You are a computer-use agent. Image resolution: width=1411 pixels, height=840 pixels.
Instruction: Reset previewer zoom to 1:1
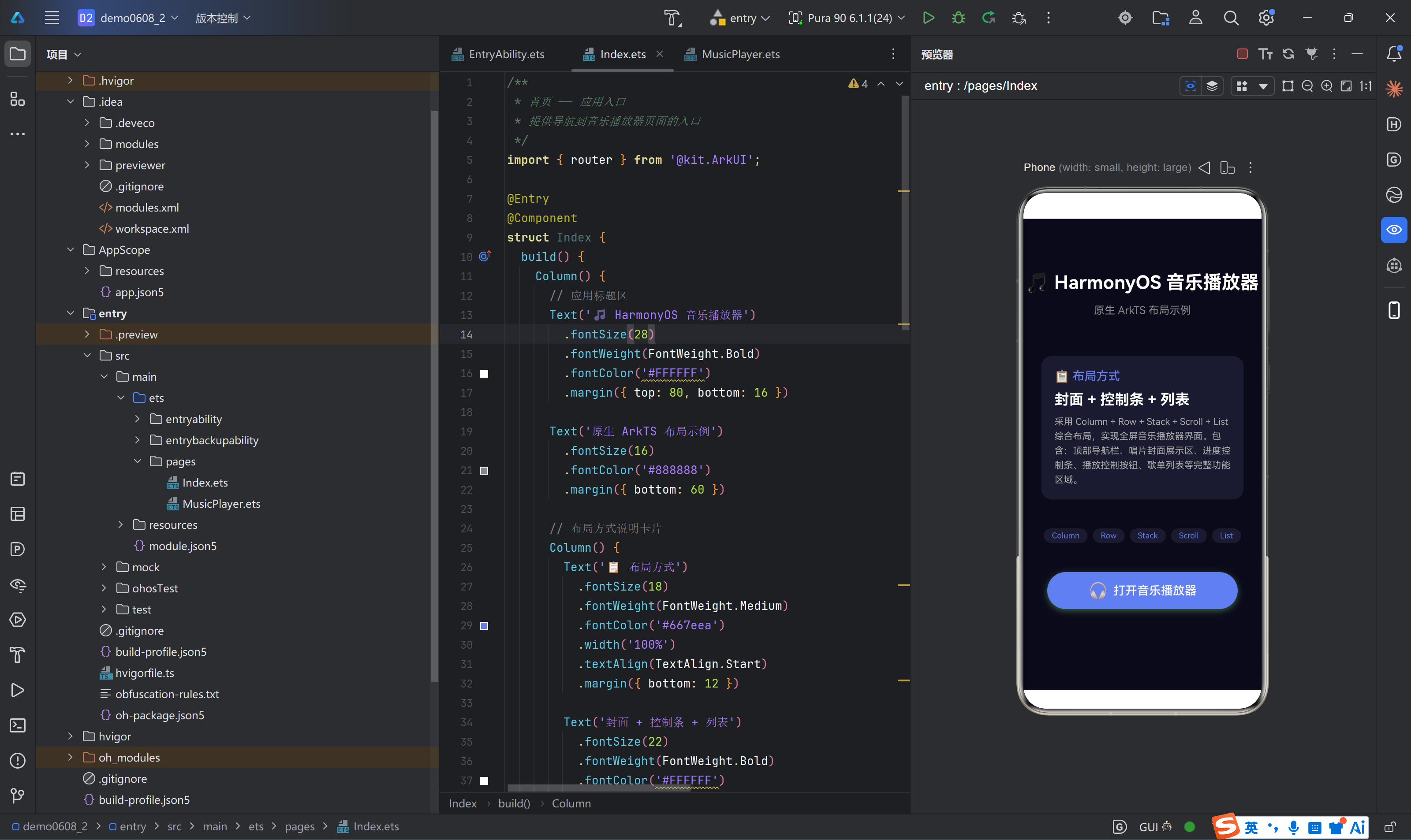pyautogui.click(x=1366, y=86)
